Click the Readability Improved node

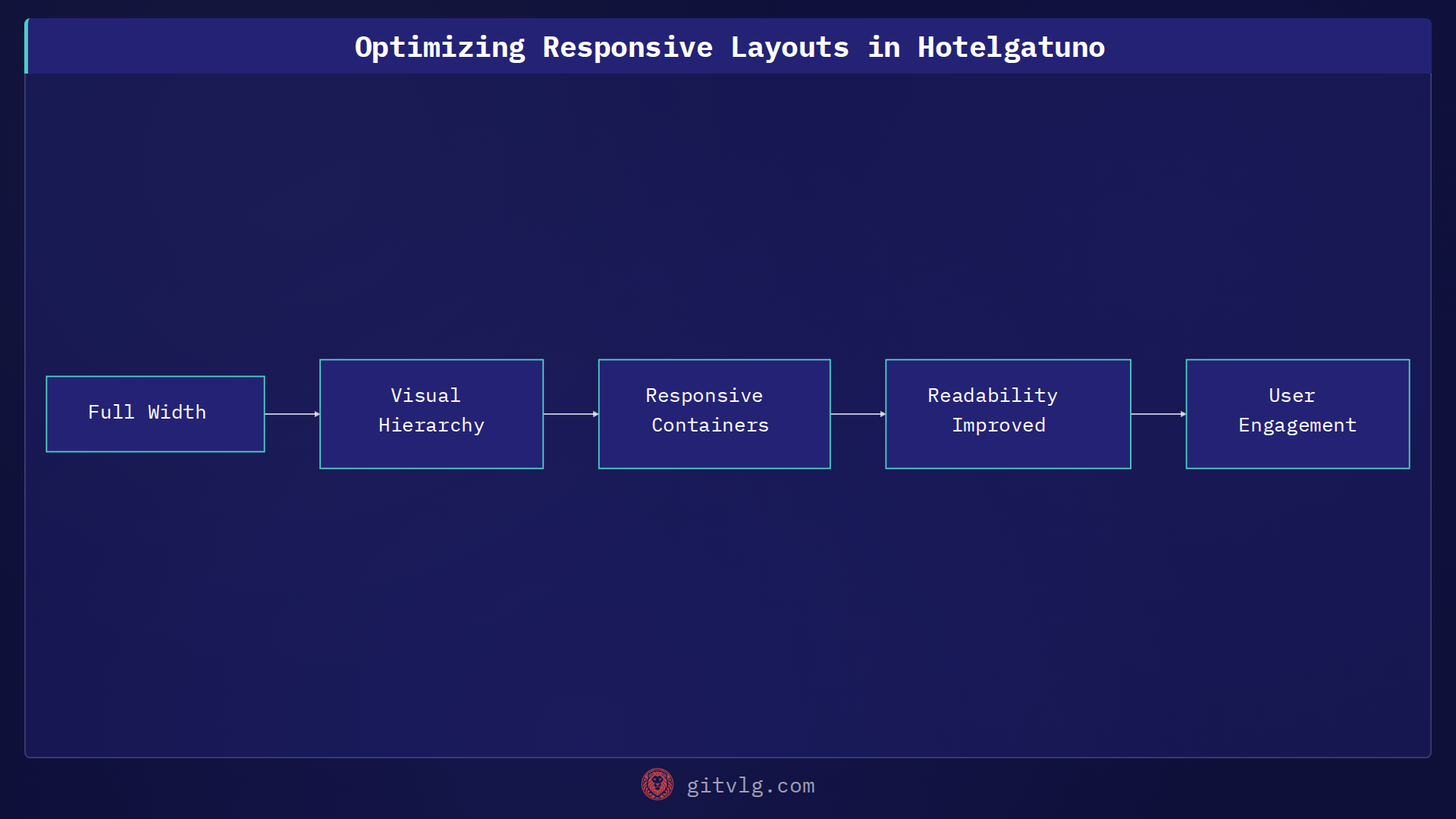(x=1008, y=414)
